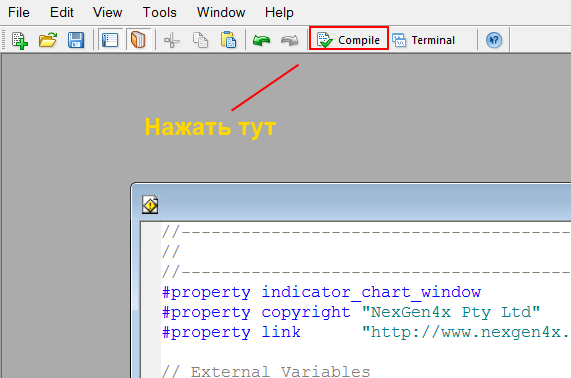Viewport: 571px width, 378px height.
Task: Click the Paste clipboard icon
Action: pos(228,40)
